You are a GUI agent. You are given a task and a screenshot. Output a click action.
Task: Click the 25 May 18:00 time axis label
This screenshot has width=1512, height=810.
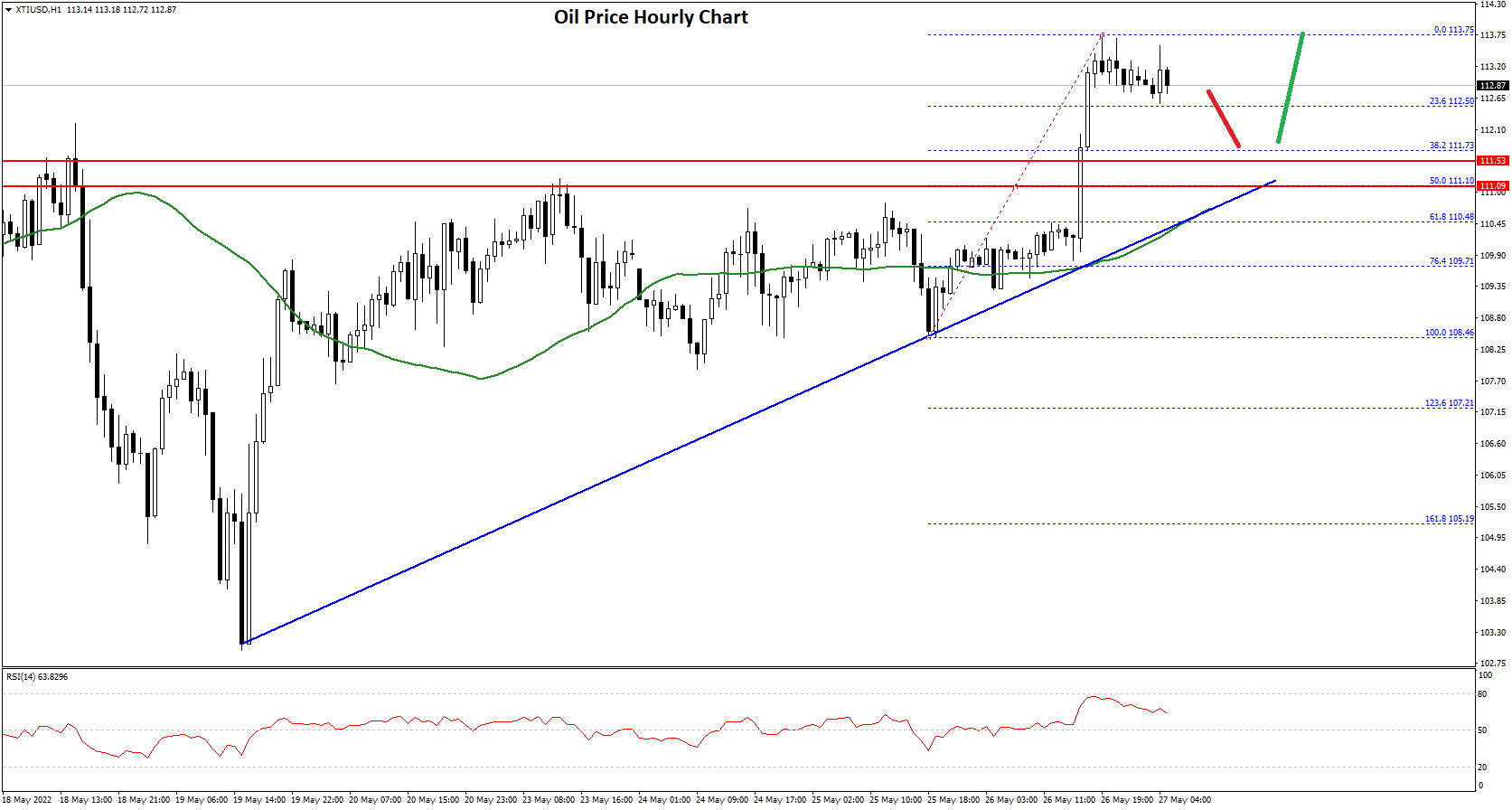coord(953,800)
